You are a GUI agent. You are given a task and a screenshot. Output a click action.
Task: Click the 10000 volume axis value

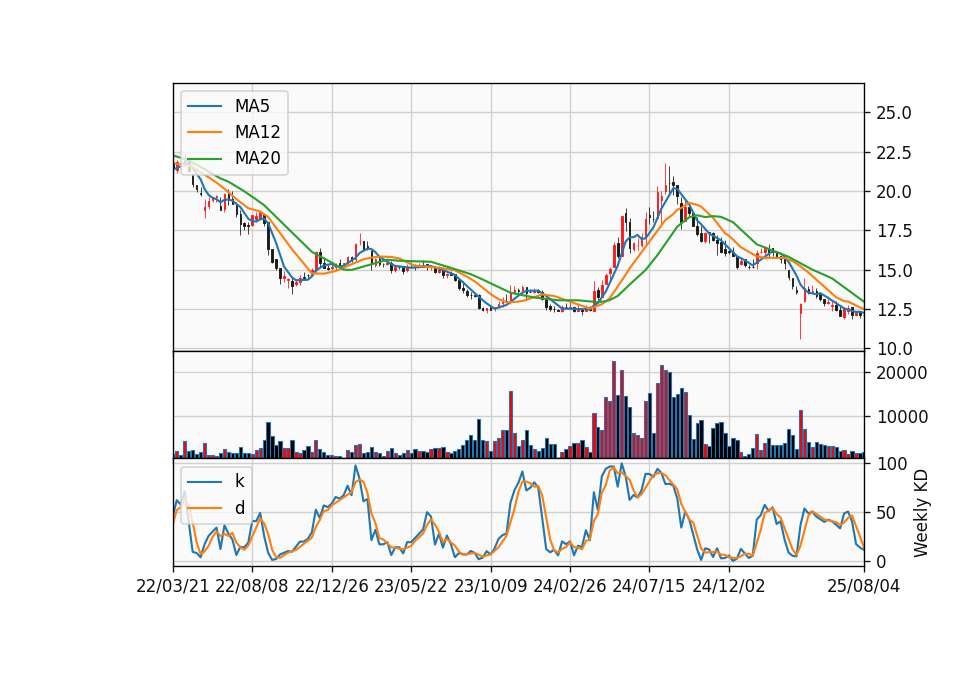902,417
